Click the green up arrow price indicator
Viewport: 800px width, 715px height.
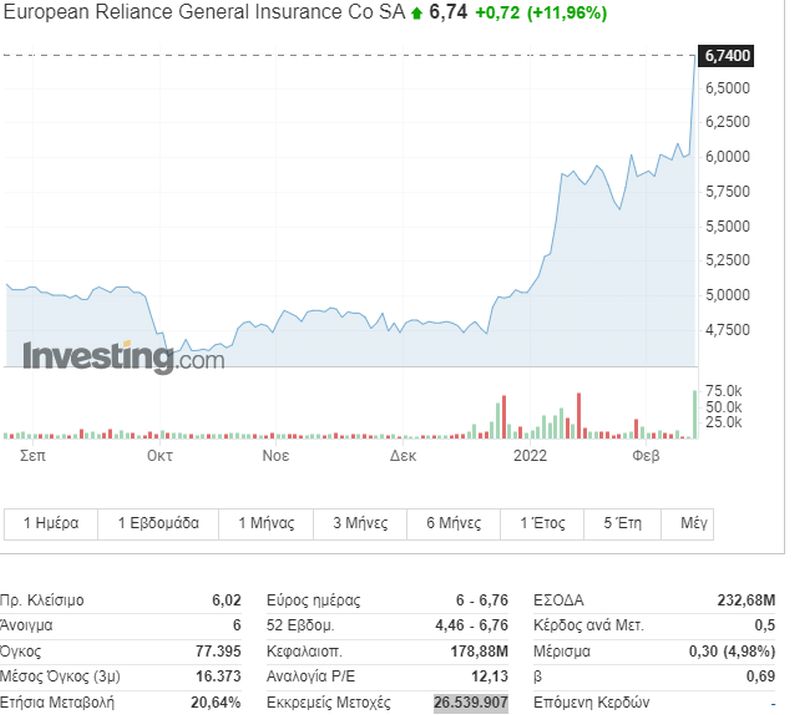417,13
